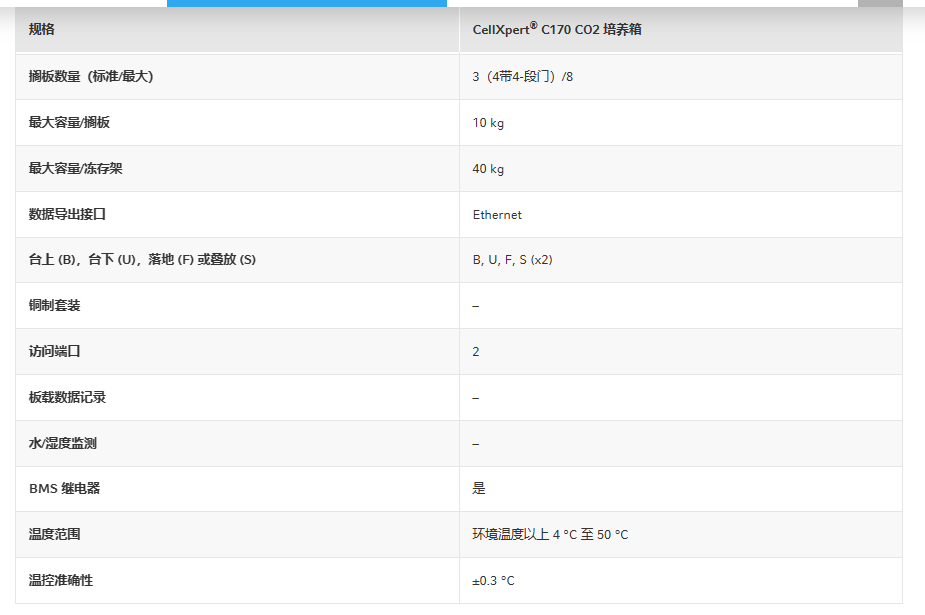
Task: Select the '温度范围' label
Action: 54,534
